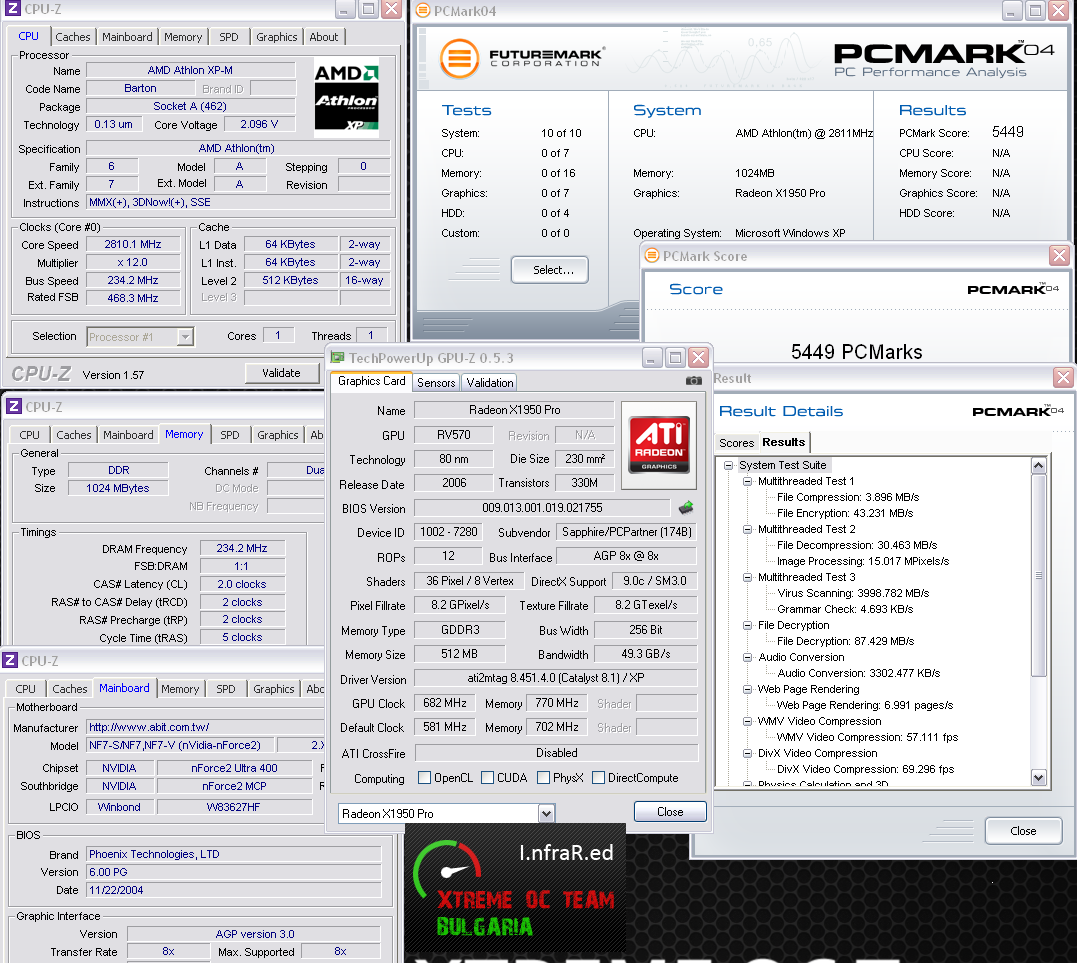Toggle the DirectCompute checkbox
The height and width of the screenshot is (963, 1077).
click(598, 778)
